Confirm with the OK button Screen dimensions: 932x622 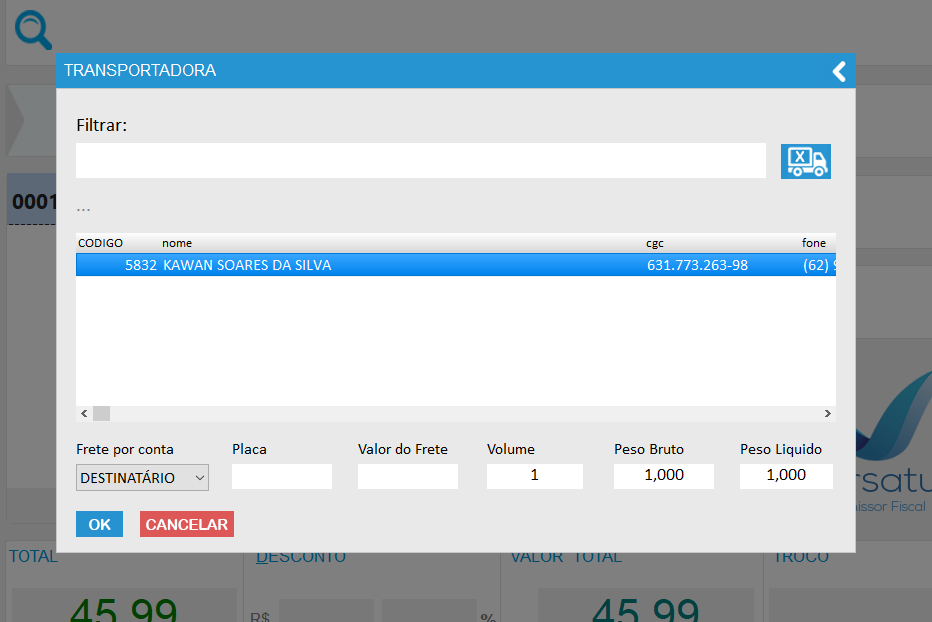pos(99,524)
